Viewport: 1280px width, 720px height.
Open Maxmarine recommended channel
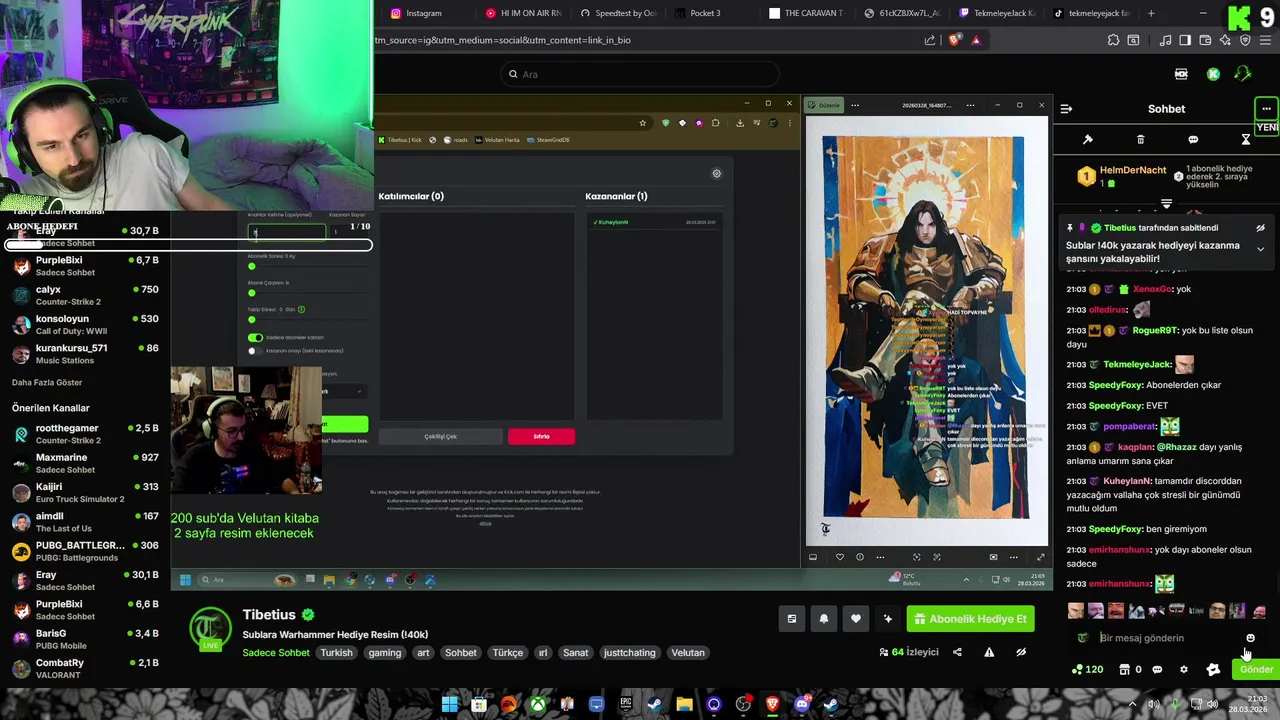[85, 463]
